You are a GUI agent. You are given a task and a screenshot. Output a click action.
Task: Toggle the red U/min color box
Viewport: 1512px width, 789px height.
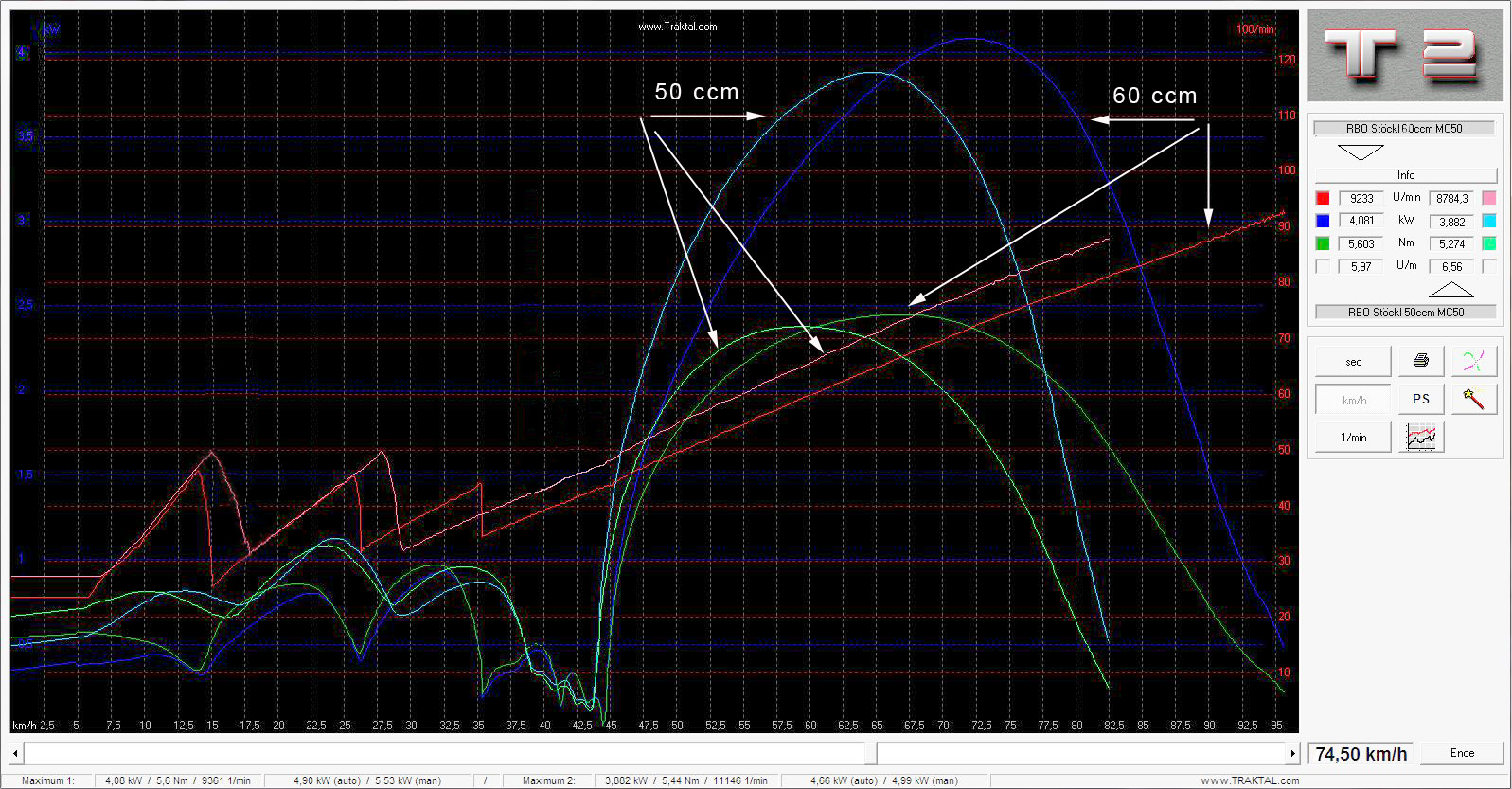point(1323,198)
